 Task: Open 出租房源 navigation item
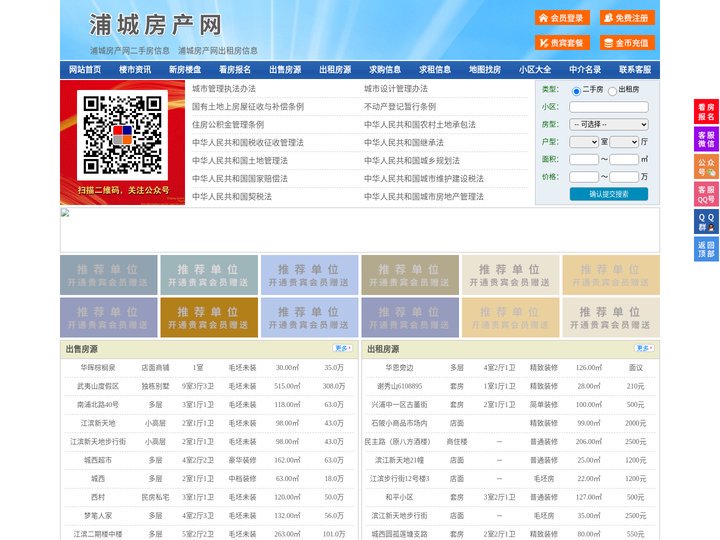(x=335, y=70)
